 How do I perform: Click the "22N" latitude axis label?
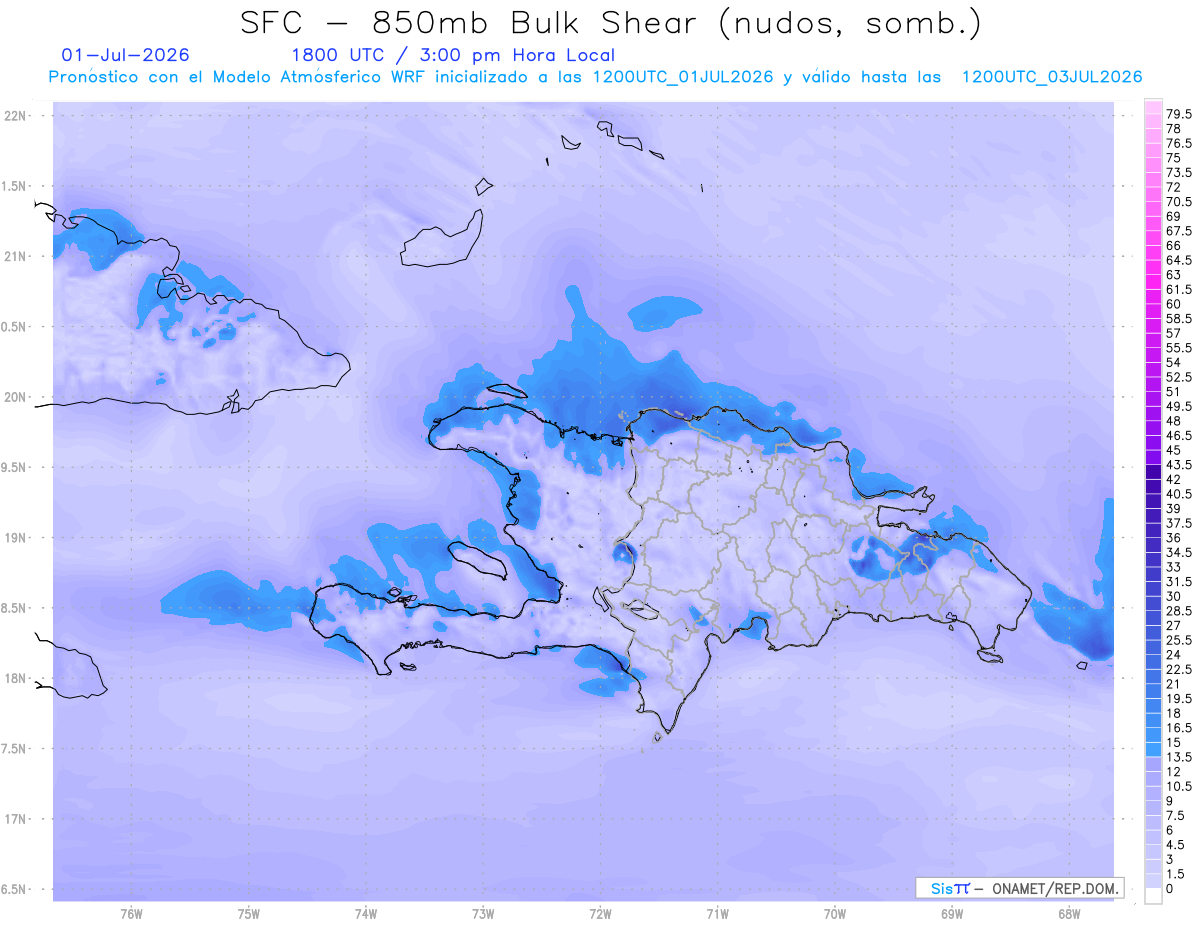click(14, 116)
